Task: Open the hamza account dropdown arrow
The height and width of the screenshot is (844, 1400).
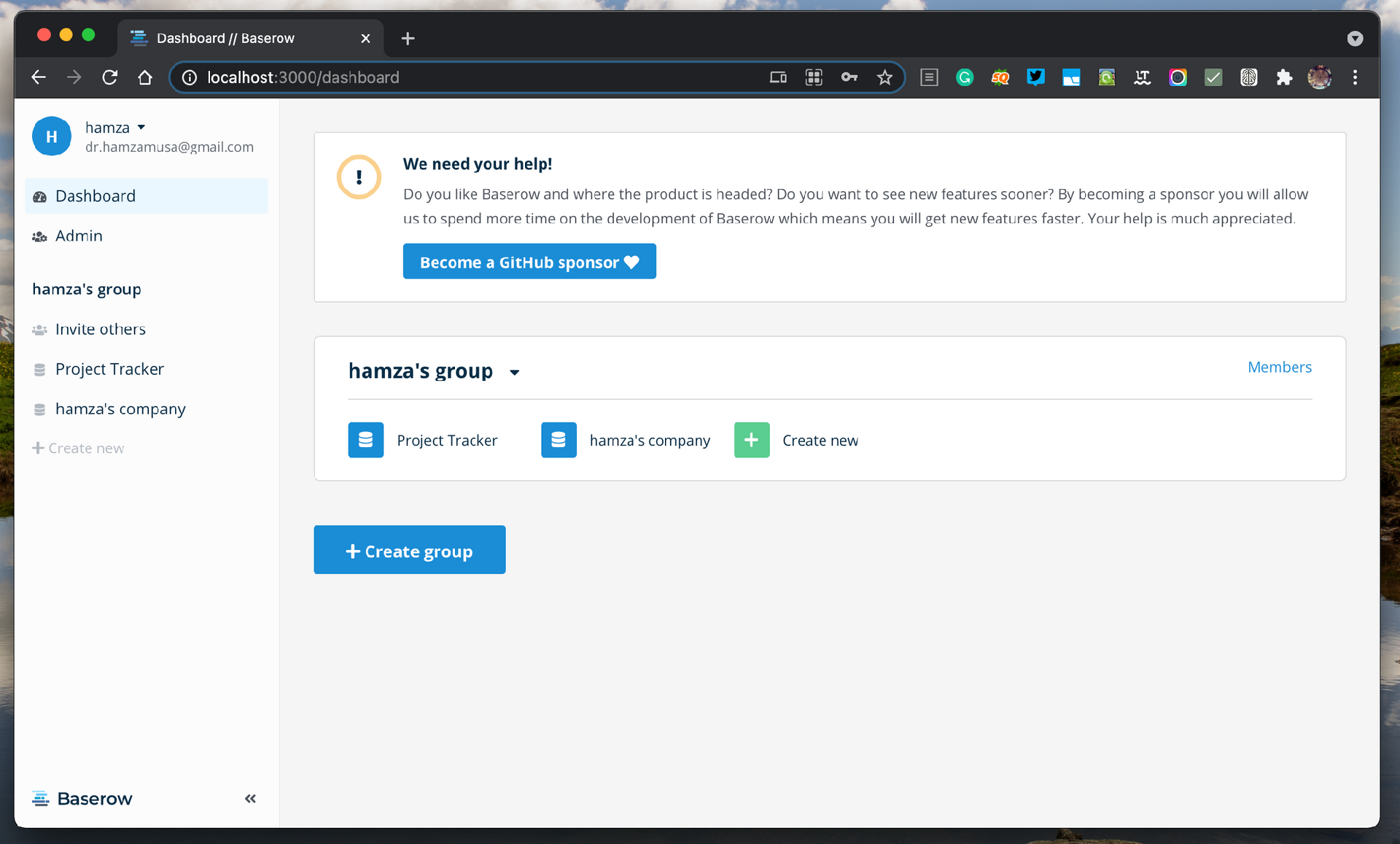Action: 141,127
